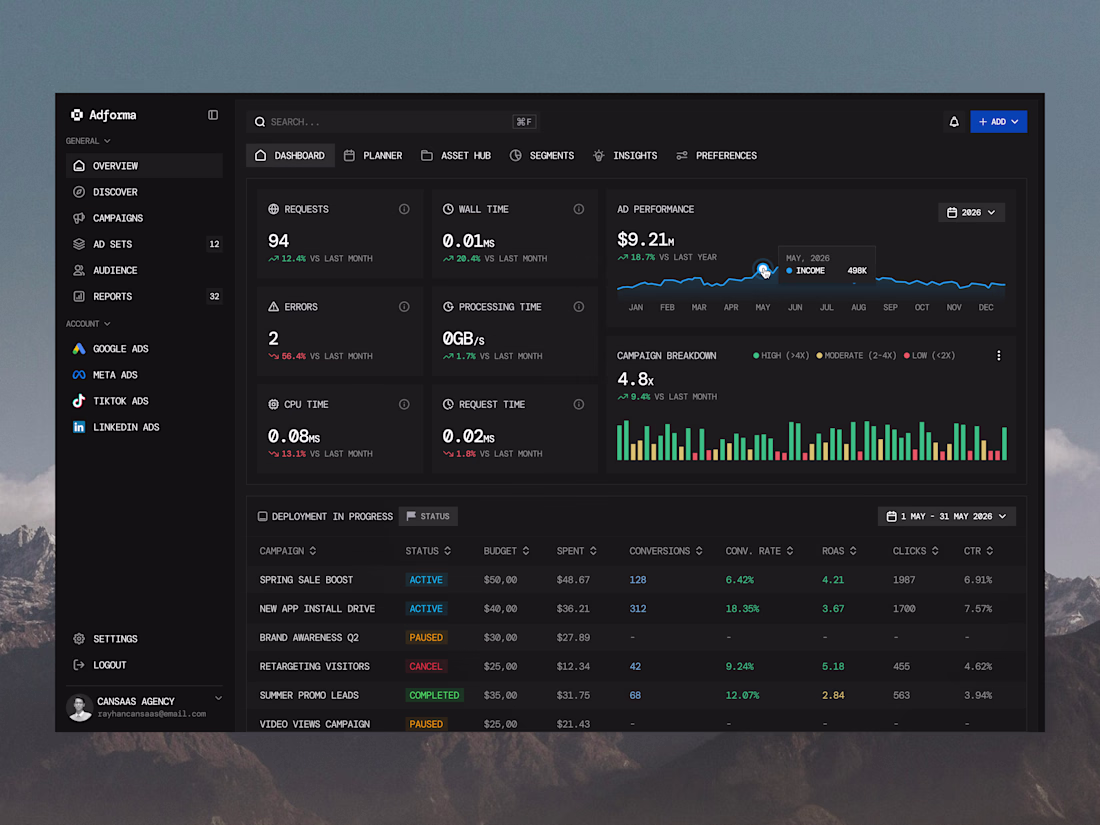Click the Logout icon in sidebar

[x=79, y=665]
